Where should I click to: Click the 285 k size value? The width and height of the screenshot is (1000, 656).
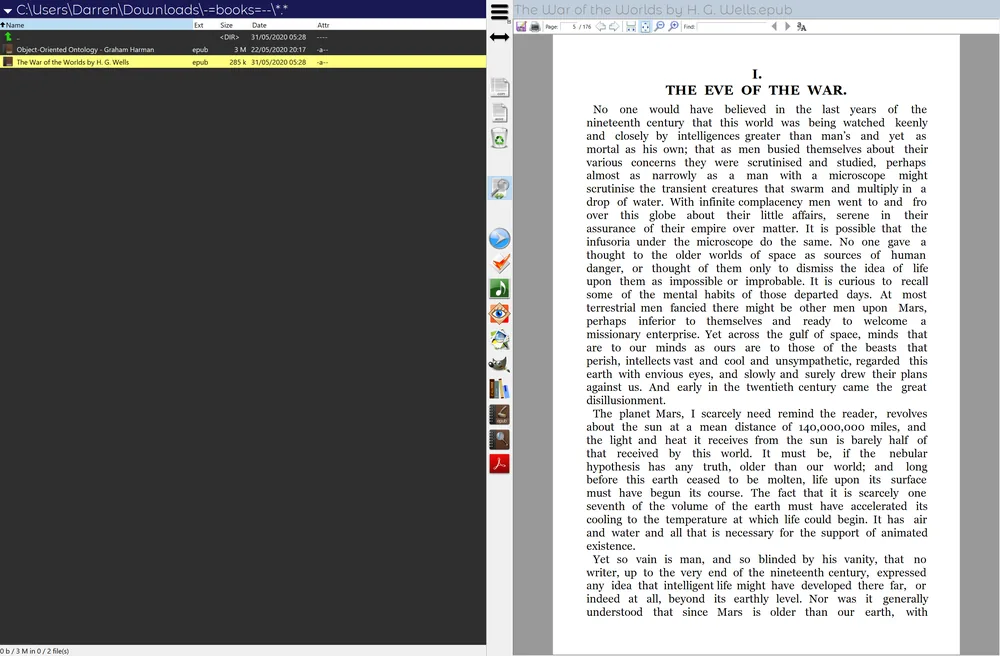coord(238,62)
